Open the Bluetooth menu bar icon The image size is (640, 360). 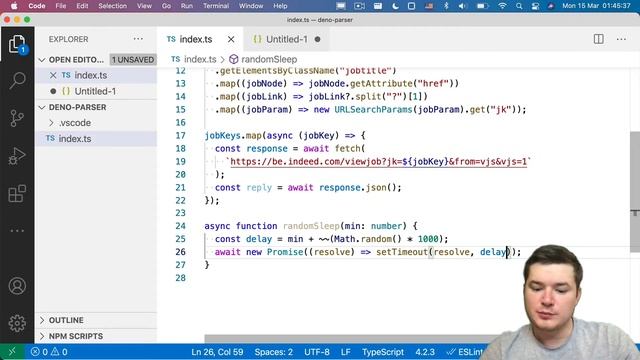446,6
